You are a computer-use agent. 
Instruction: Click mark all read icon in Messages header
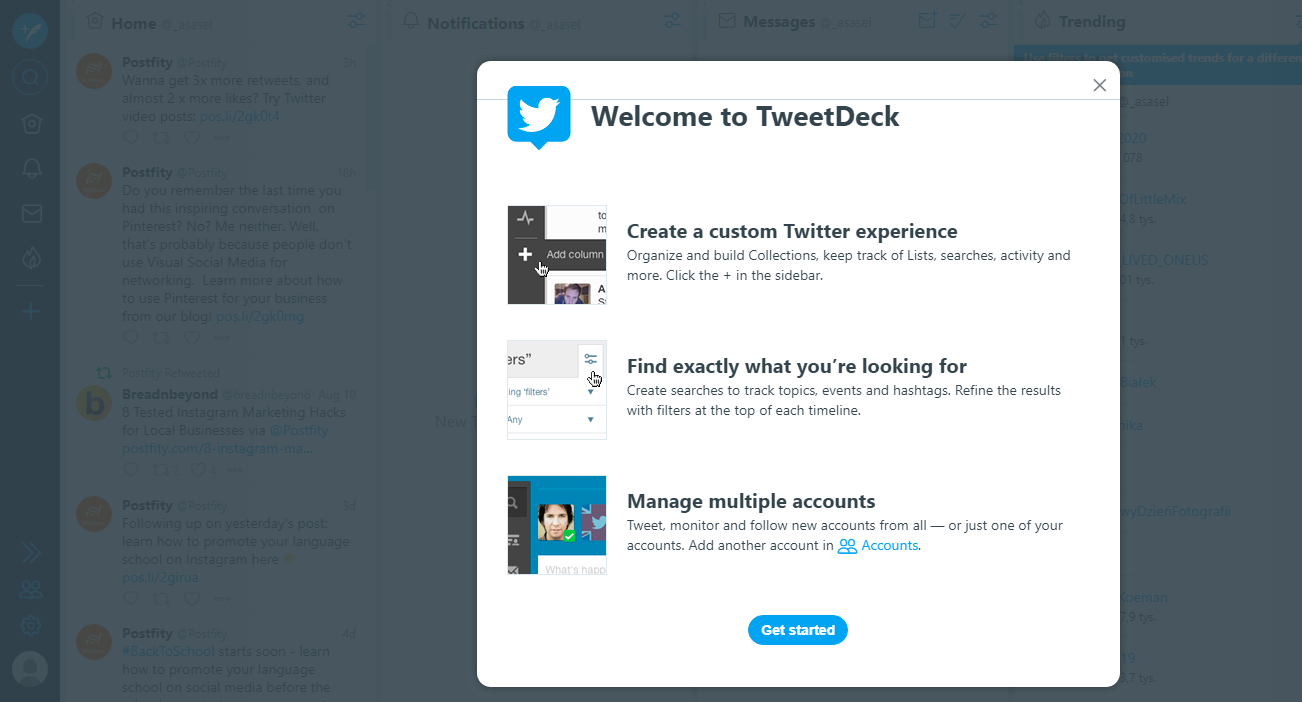pyautogui.click(x=957, y=21)
